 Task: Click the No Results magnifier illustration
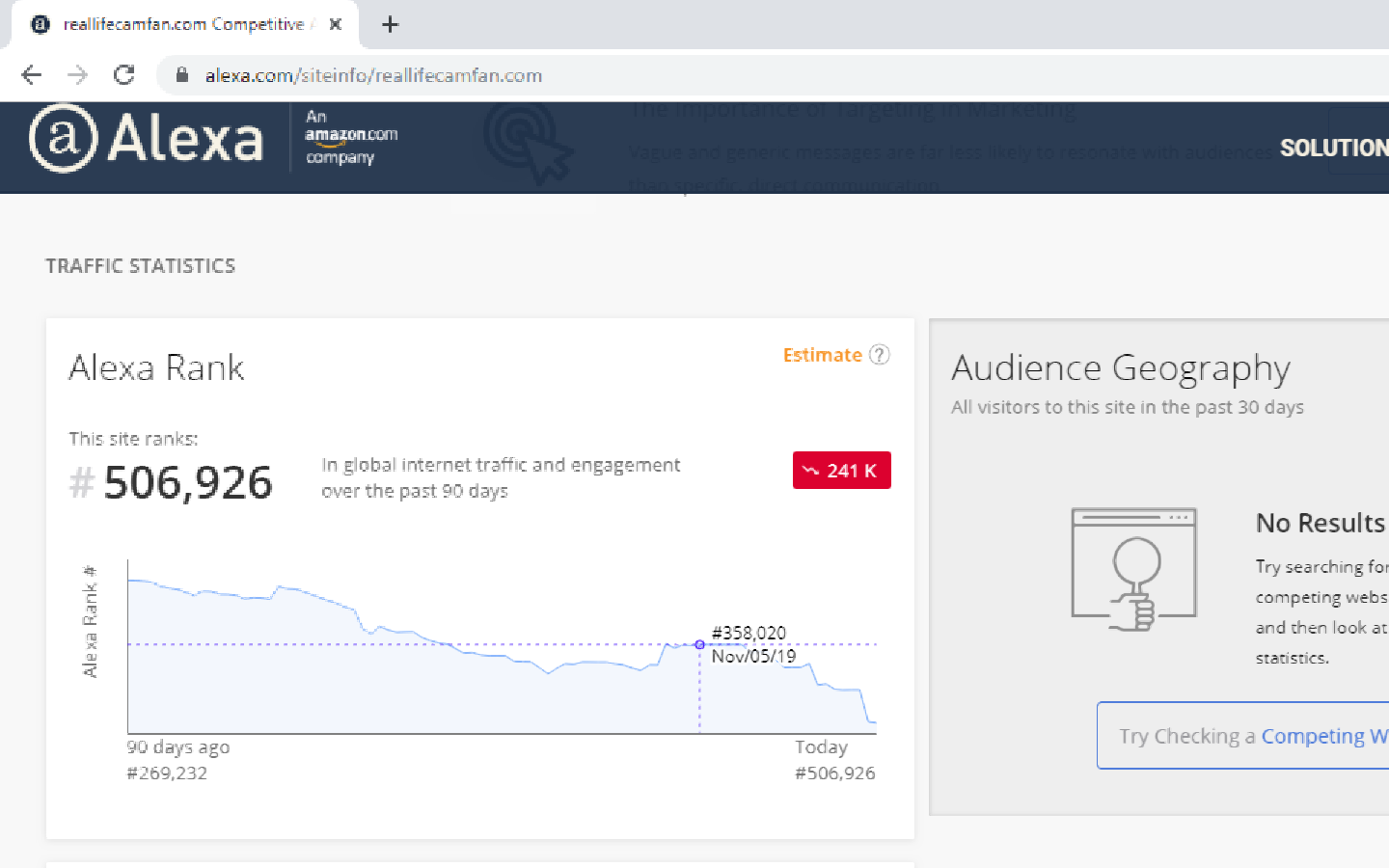(x=1134, y=569)
